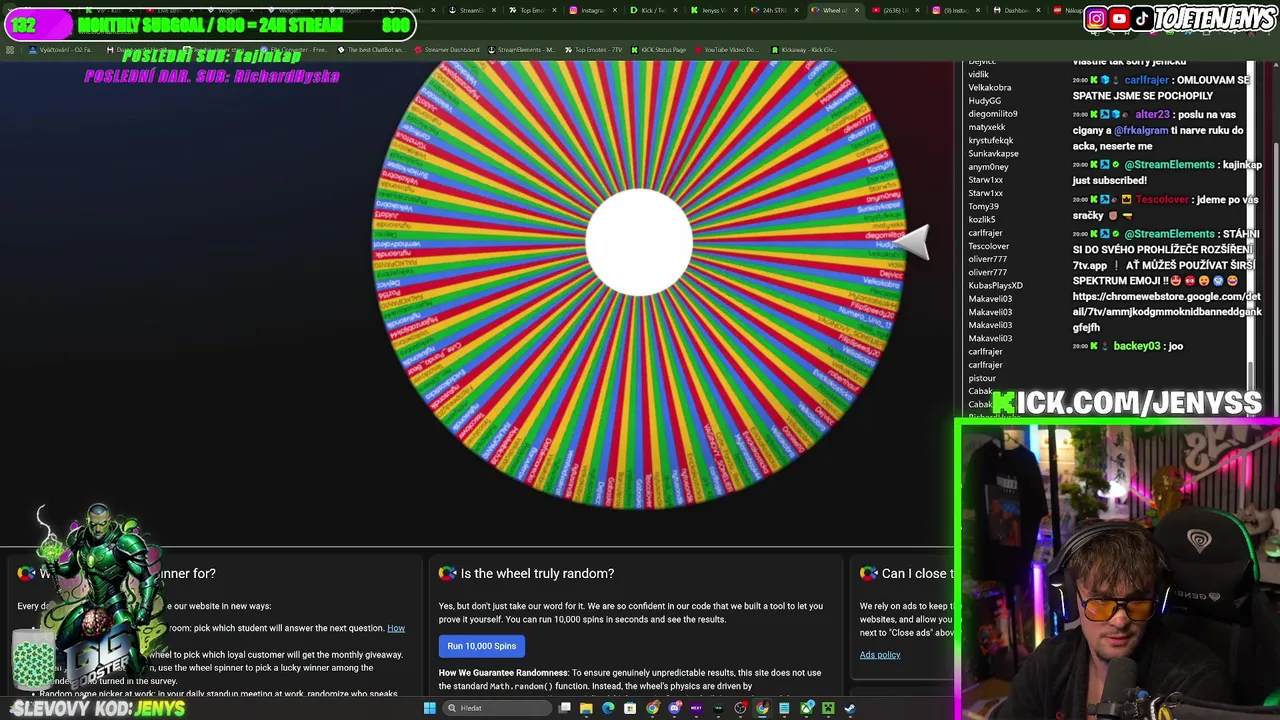Switch to the (2636) YouTube tab
Viewport: 1280px width, 720px height.
pos(894,10)
